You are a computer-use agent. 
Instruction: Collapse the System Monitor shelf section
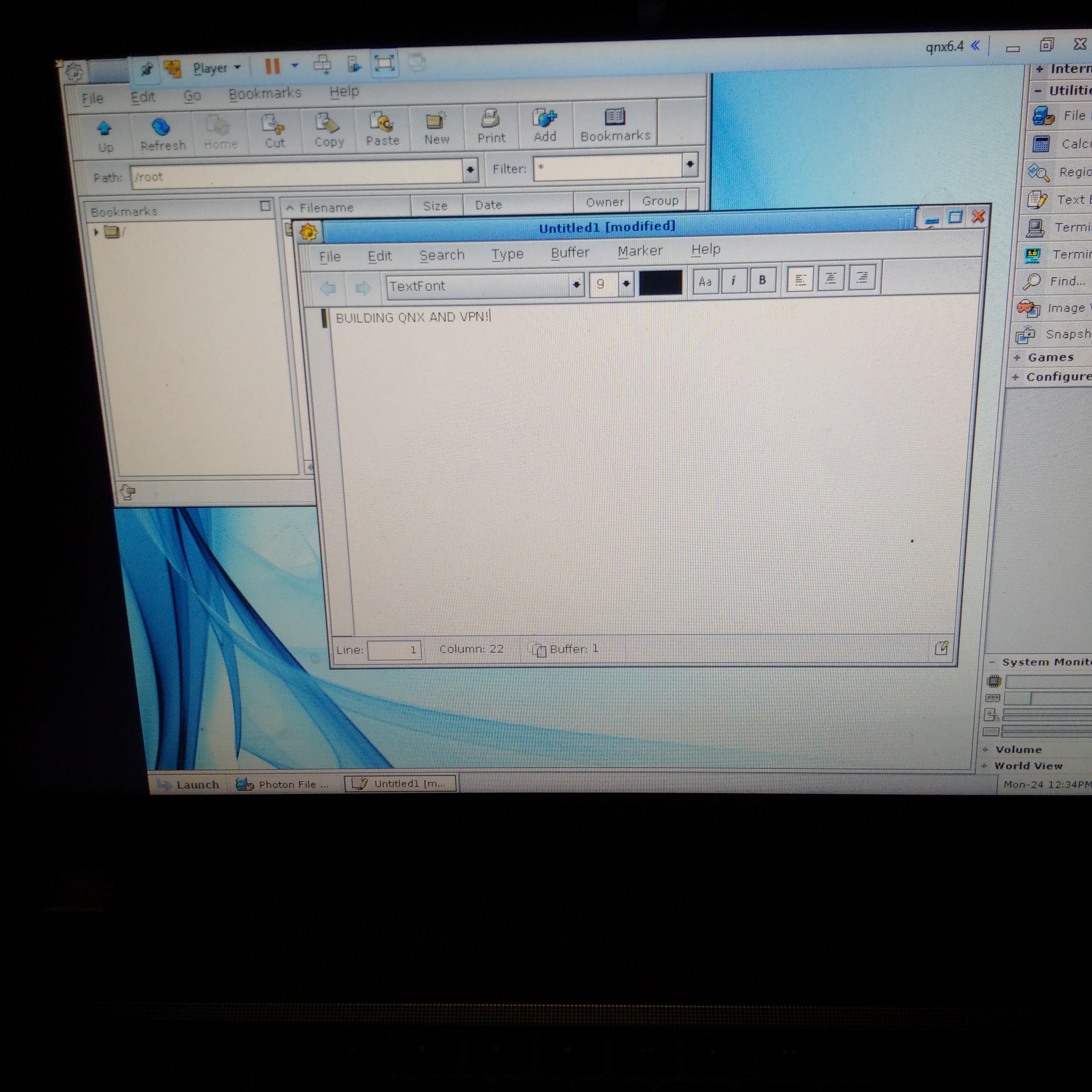tap(992, 662)
